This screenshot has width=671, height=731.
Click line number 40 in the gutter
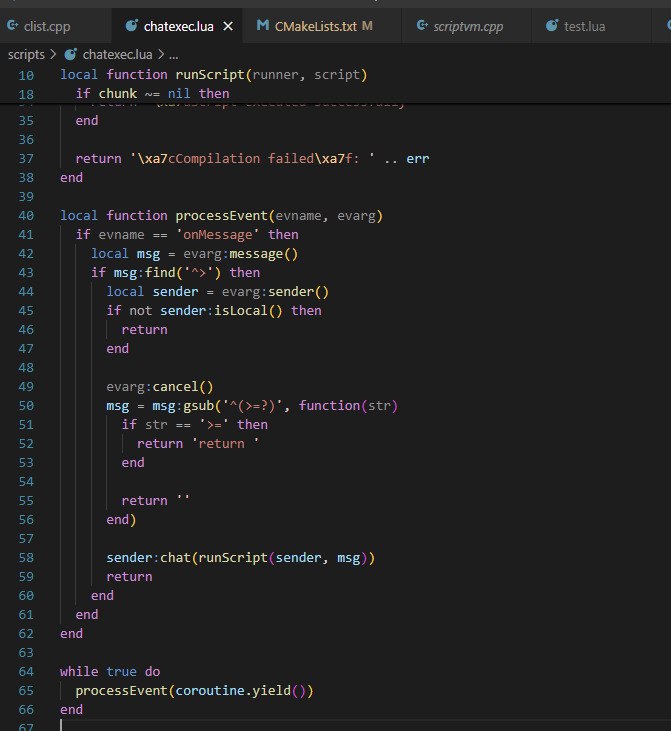pyautogui.click(x=26, y=216)
